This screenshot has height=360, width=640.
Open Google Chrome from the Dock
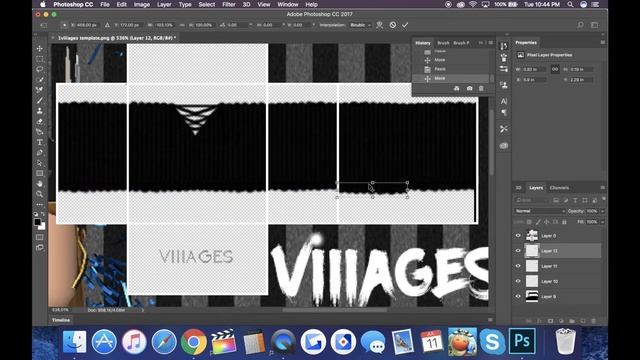(193, 342)
